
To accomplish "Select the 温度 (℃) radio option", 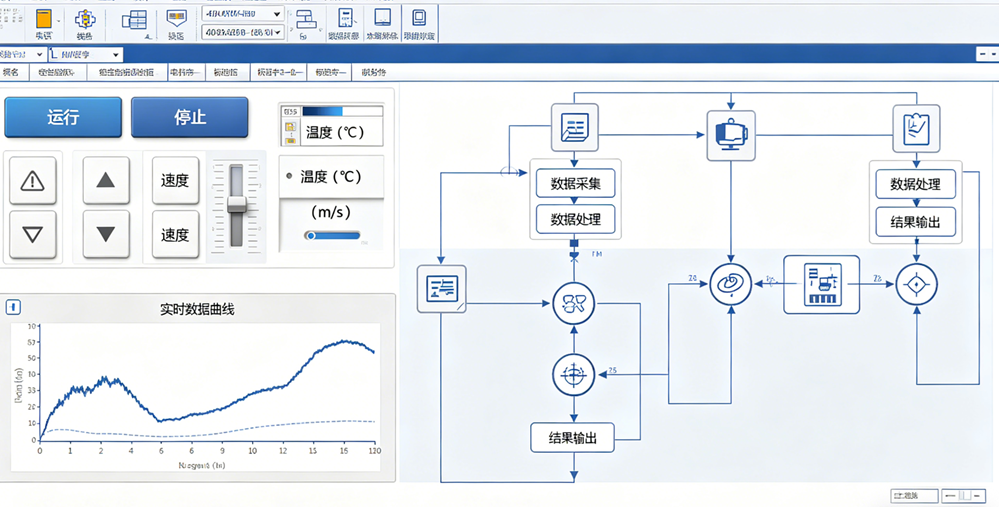I will (290, 177).
